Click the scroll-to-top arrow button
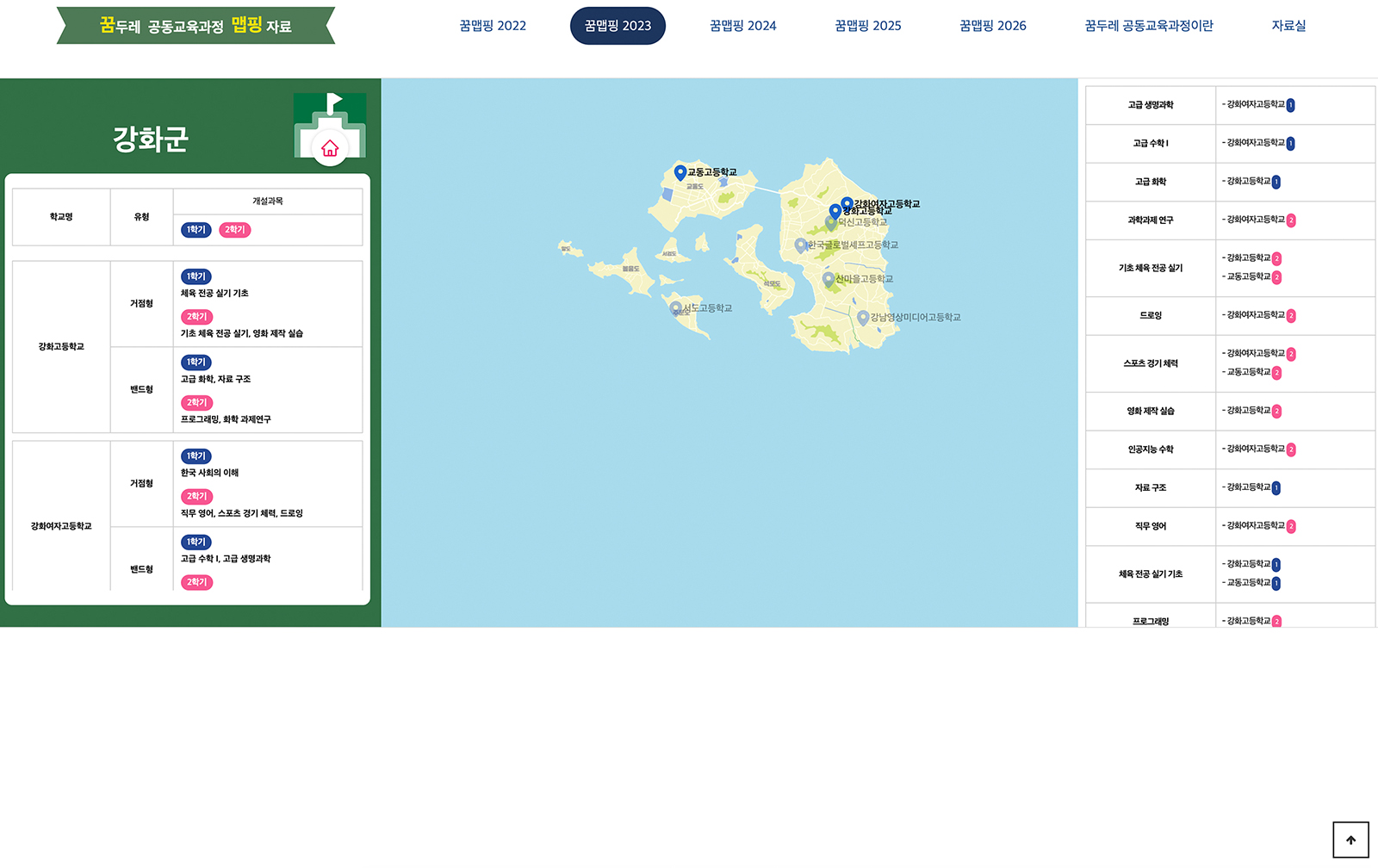Image resolution: width=1378 pixels, height=868 pixels. [x=1350, y=840]
